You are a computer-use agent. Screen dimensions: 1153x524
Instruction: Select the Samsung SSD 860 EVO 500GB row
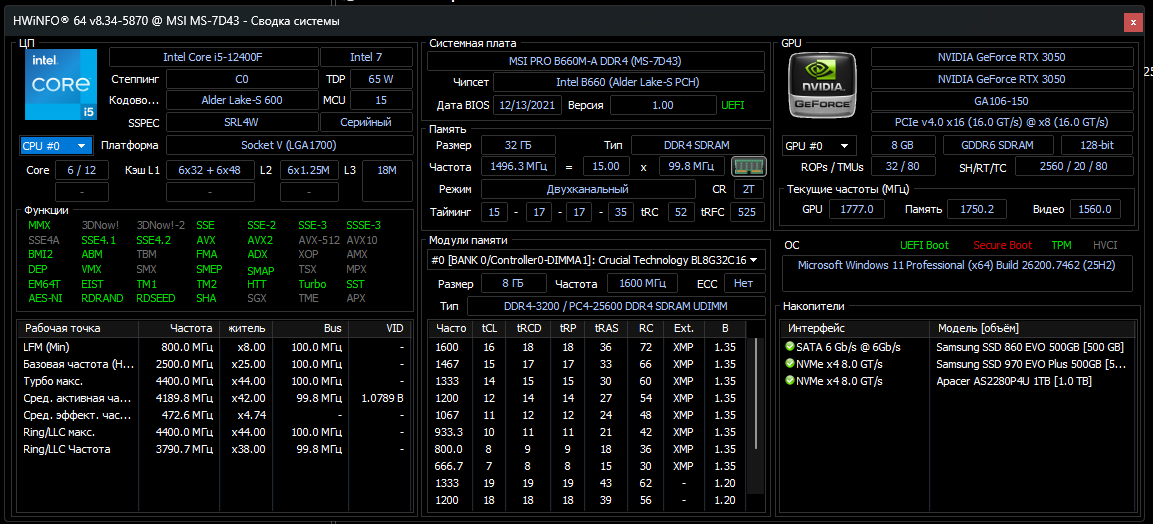[x=958, y=347]
